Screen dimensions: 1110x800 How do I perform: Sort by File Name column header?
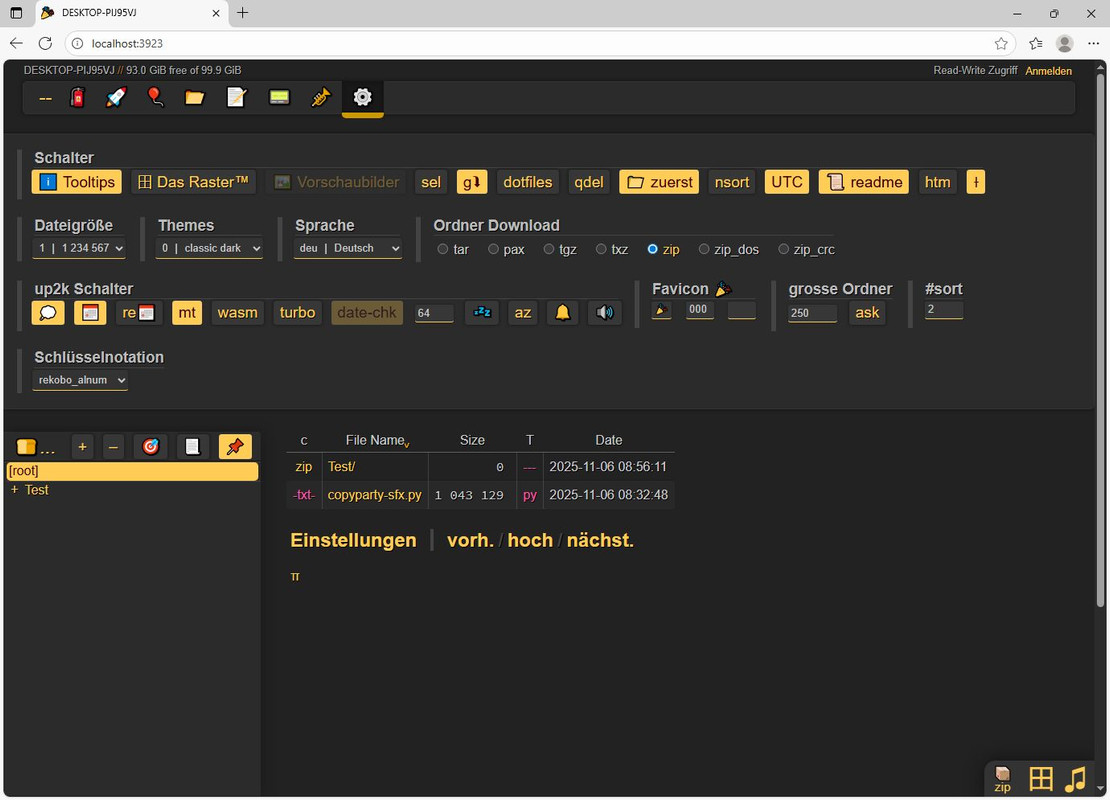click(x=375, y=440)
